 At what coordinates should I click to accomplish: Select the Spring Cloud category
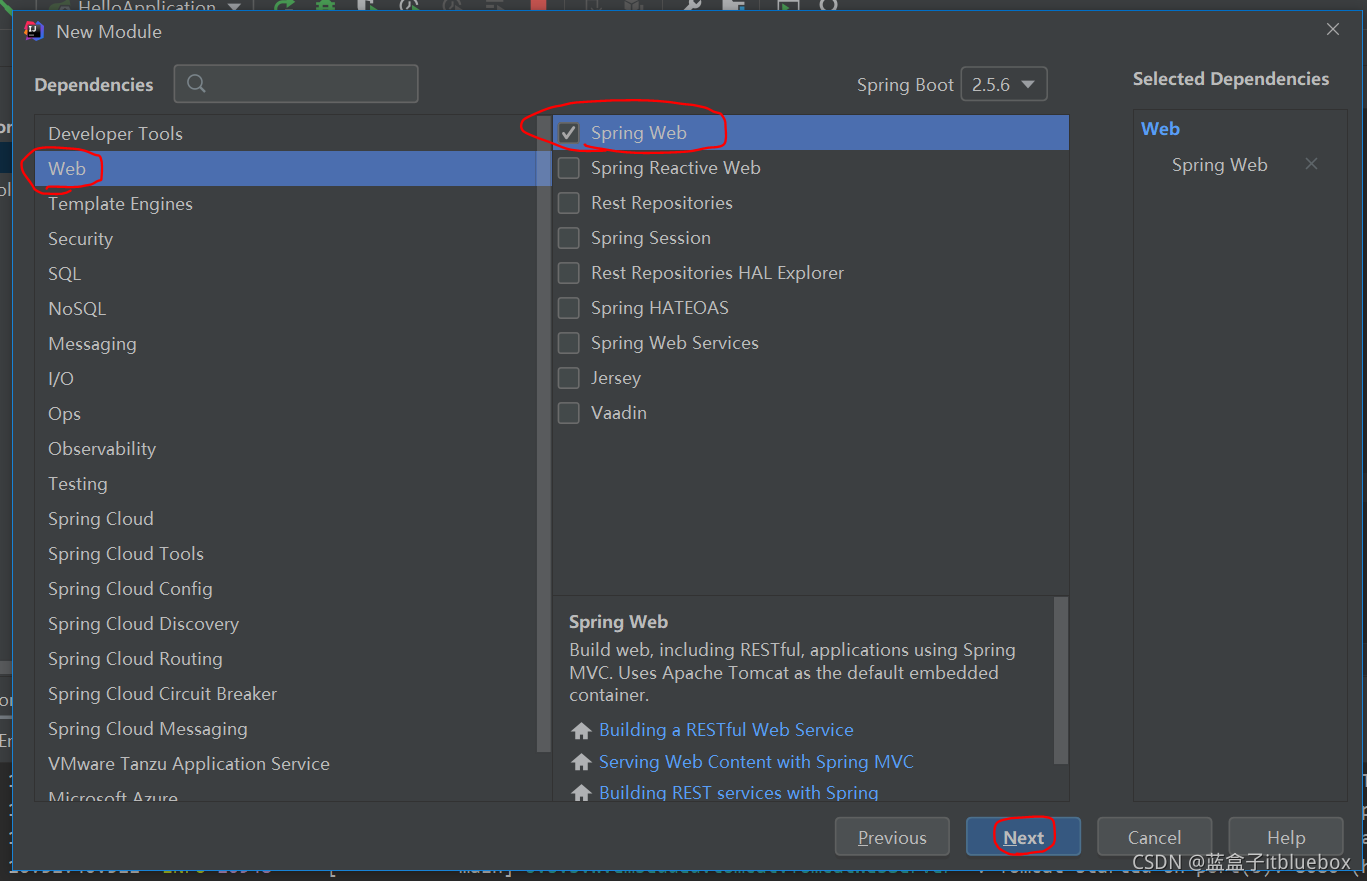tap(286, 518)
